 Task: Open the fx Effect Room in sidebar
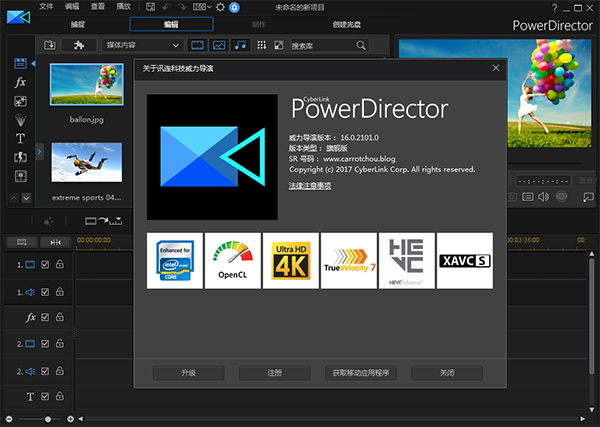(20, 83)
